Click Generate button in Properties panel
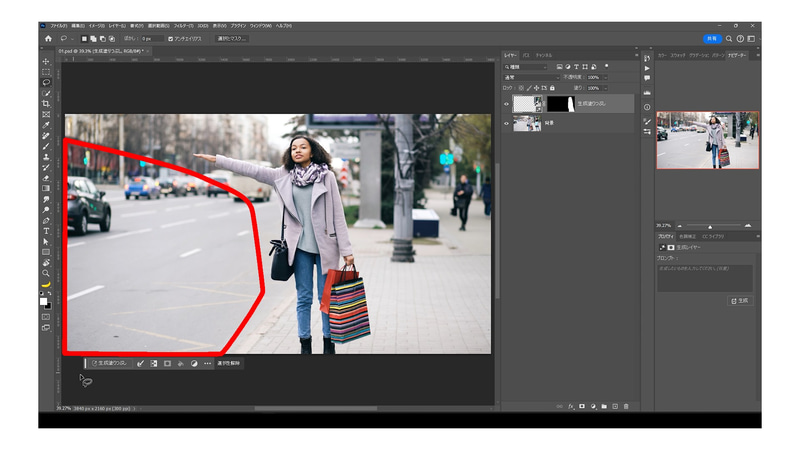The width and height of the screenshot is (800, 450). 740,301
